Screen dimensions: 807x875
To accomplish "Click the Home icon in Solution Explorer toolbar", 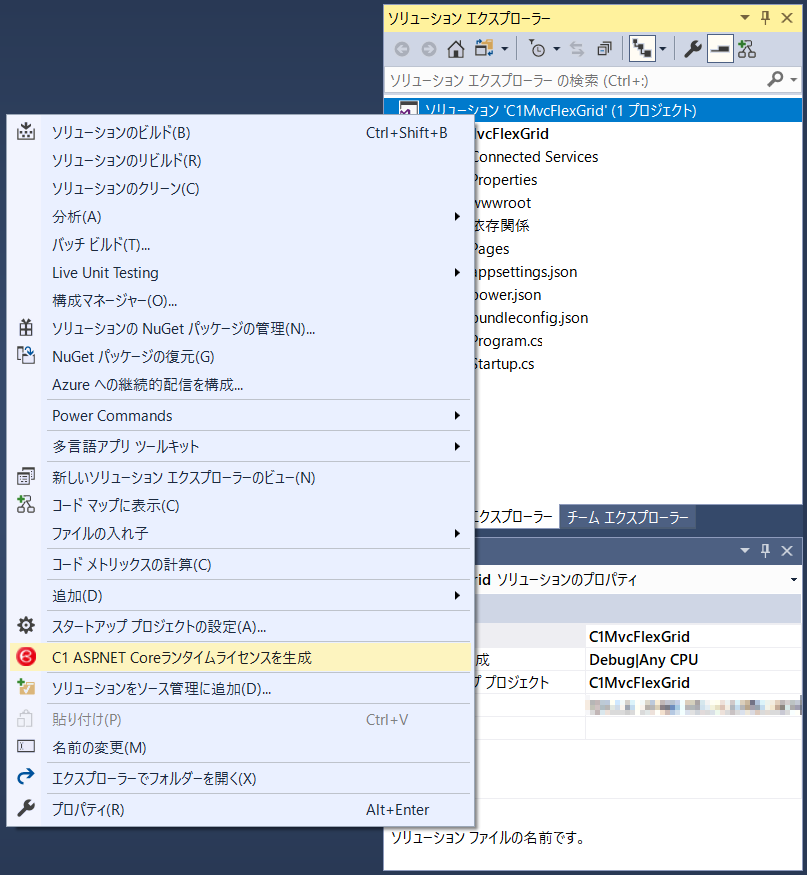I will [x=455, y=50].
